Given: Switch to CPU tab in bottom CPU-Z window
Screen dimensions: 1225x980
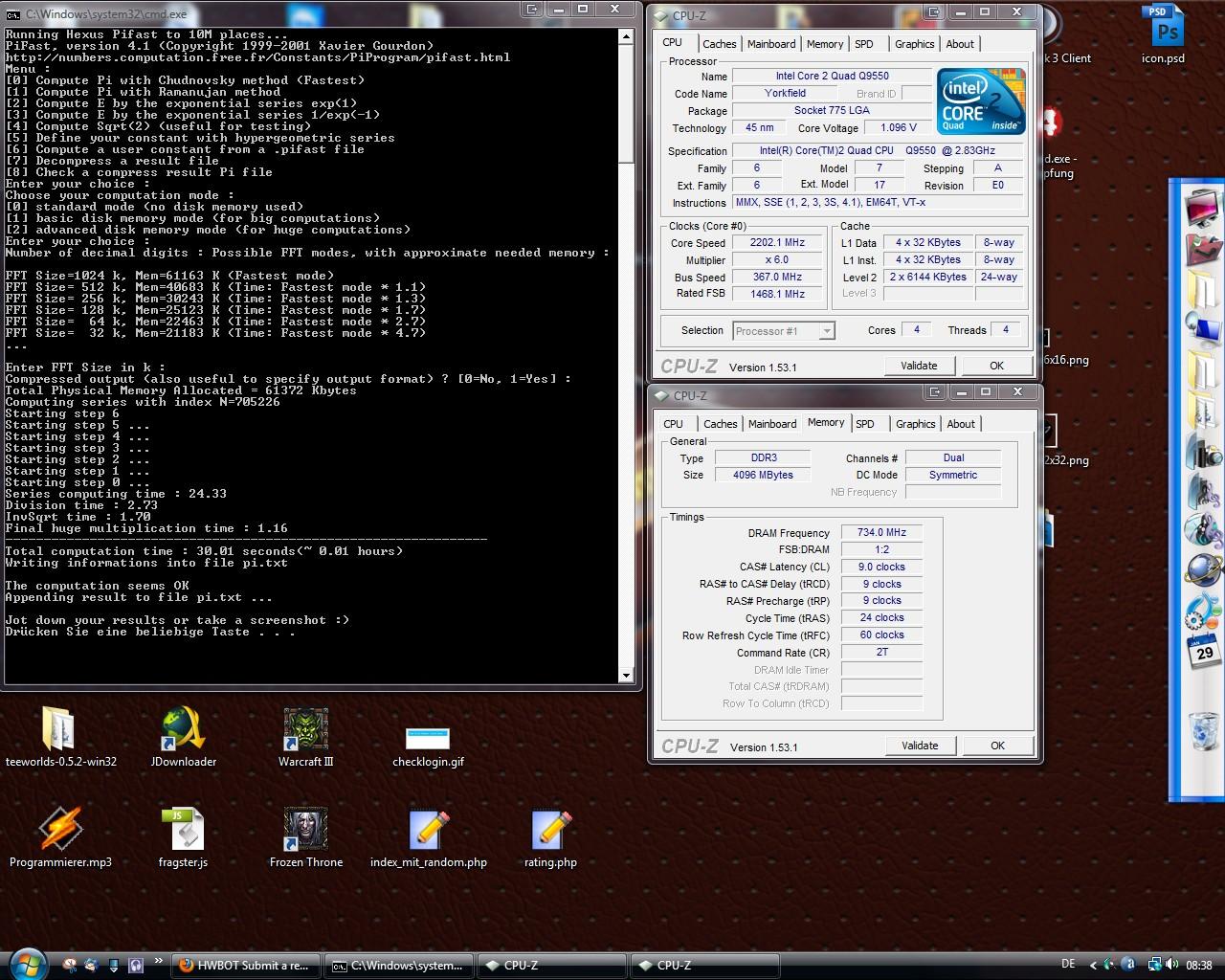Looking at the screenshot, I should coord(674,424).
